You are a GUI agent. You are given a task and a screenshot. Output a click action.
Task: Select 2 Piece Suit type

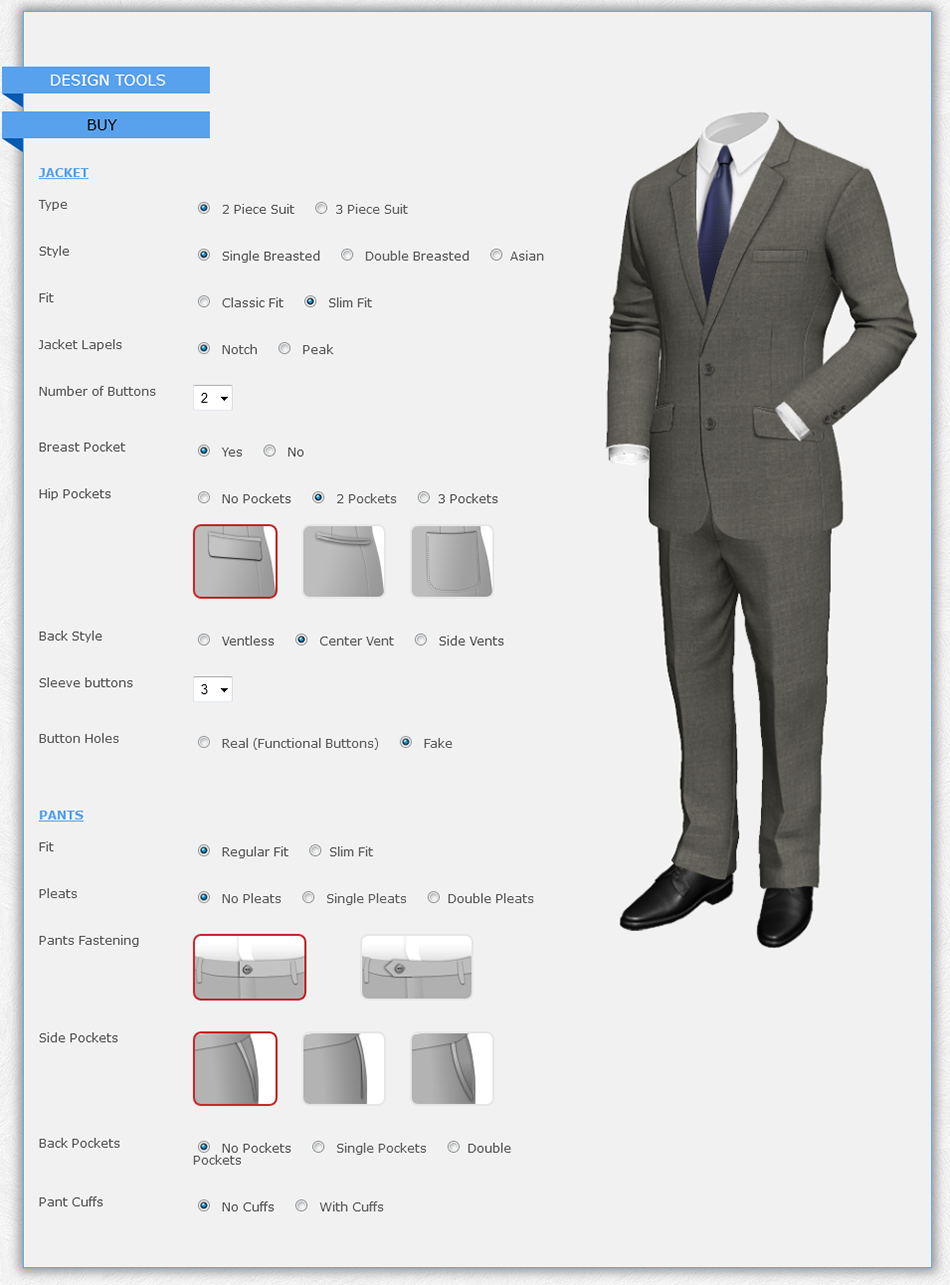(204, 208)
